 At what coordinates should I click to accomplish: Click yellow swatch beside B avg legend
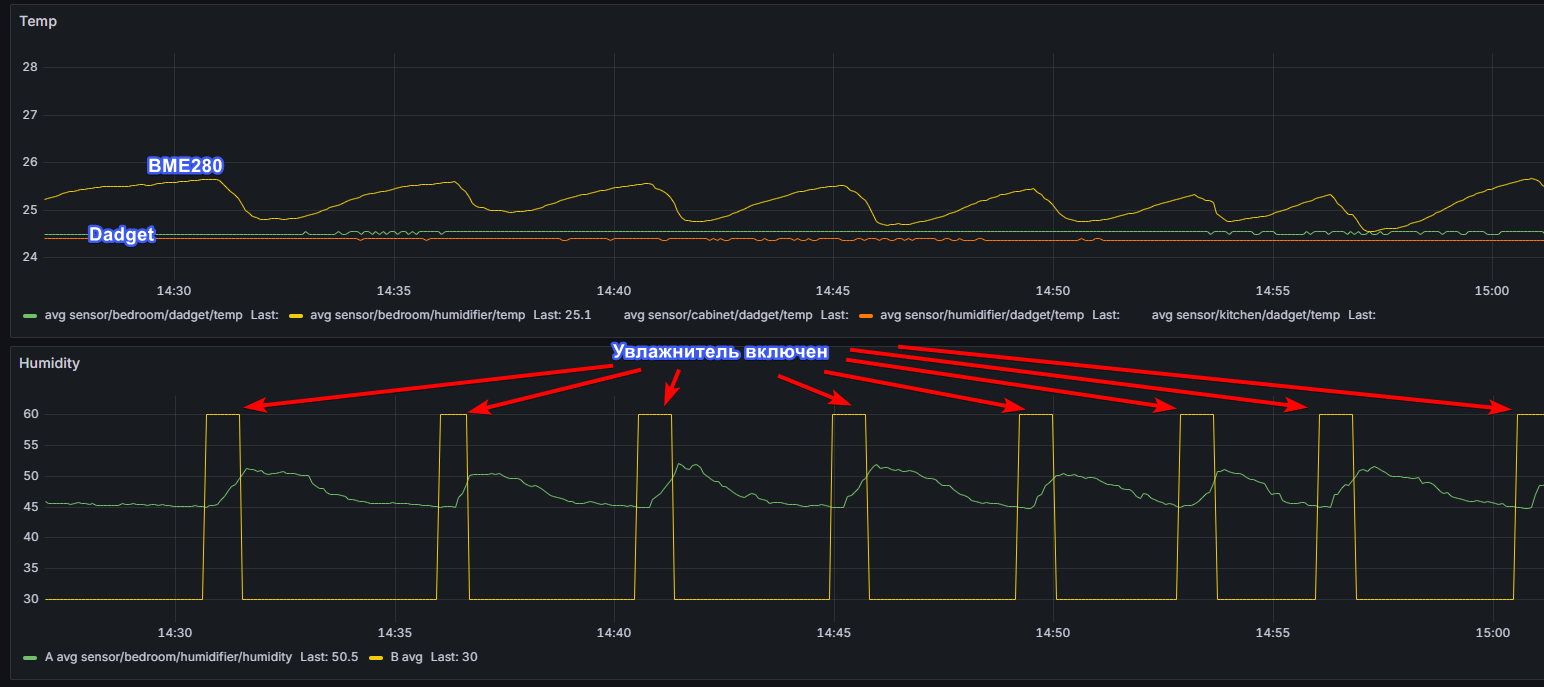tap(377, 657)
